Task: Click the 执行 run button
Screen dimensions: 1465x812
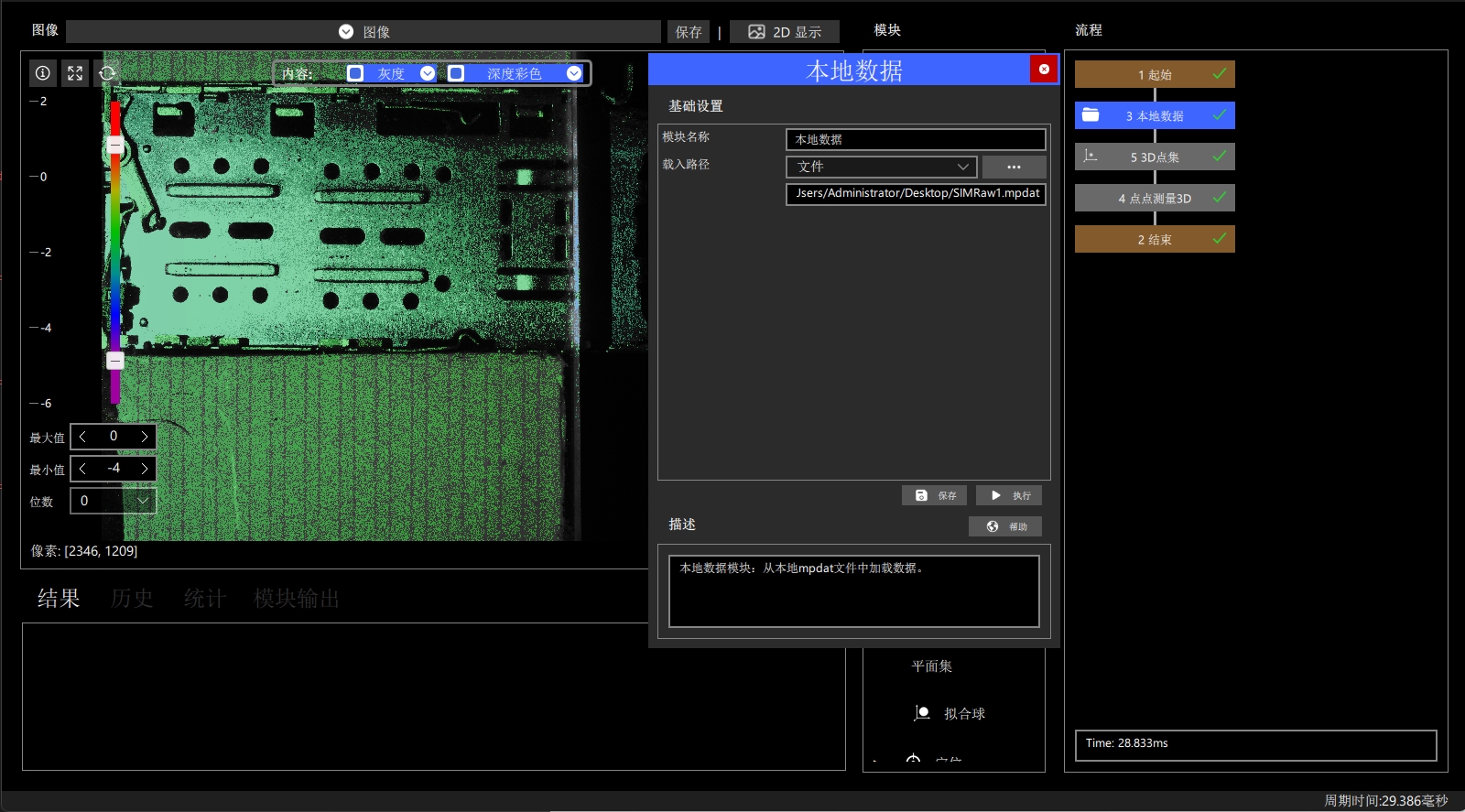Action: coord(1009,495)
